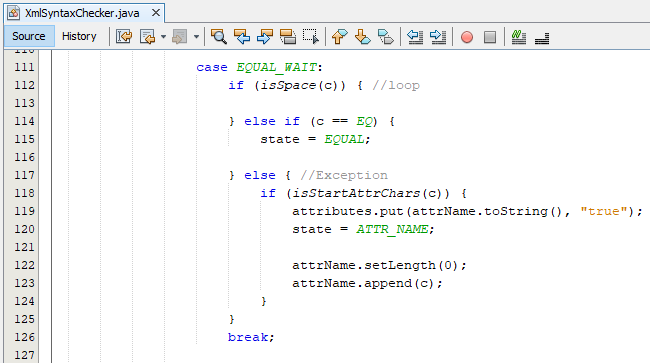This screenshot has height=363, width=650.
Task: Toggle Highlight Search in toolbar
Action: 288,36
